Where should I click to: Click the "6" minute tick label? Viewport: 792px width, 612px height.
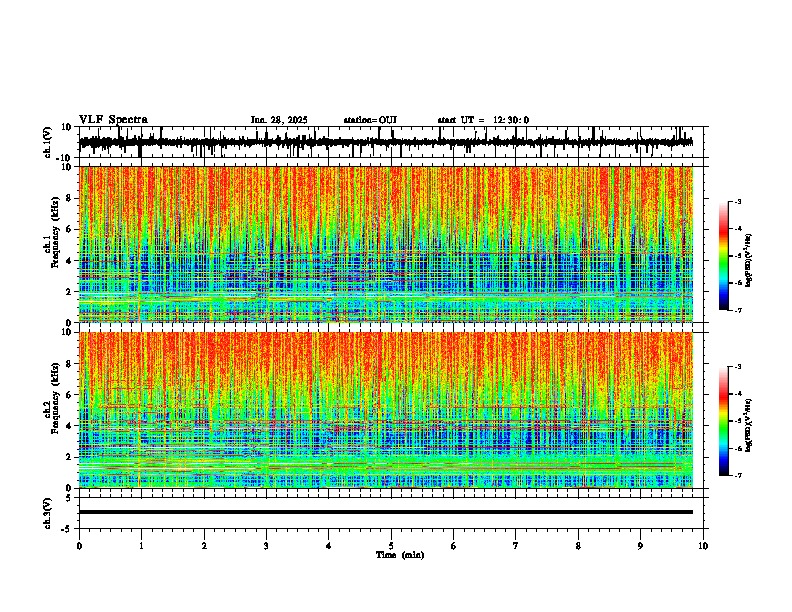[453, 546]
